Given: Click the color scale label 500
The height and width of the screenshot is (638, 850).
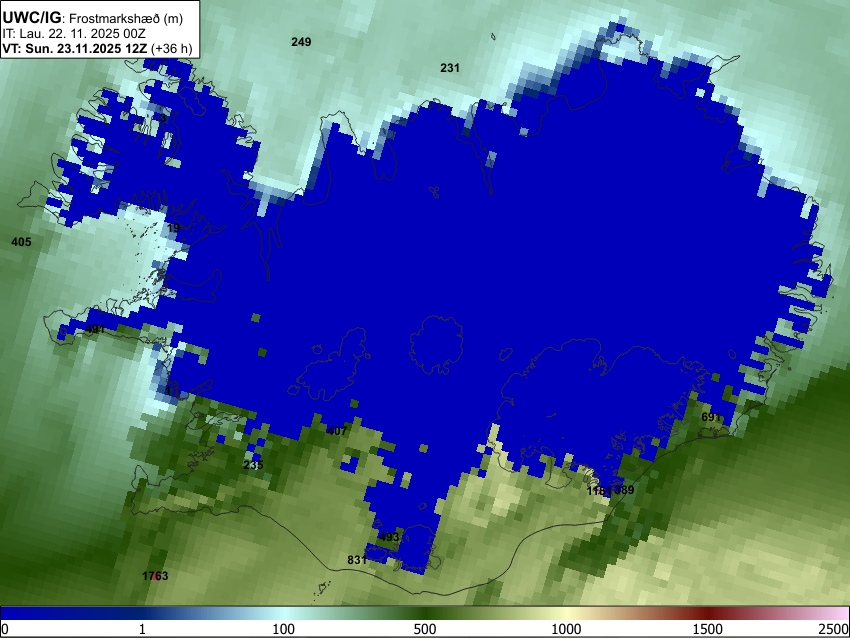Looking at the screenshot, I should [x=425, y=629].
